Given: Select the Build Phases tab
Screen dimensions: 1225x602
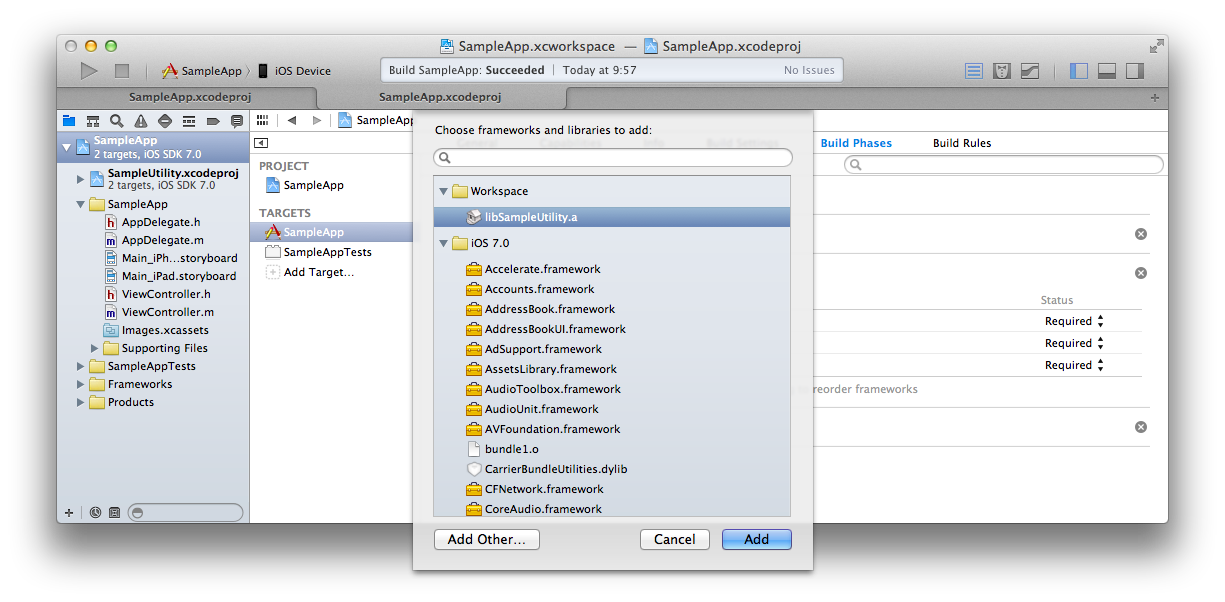Looking at the screenshot, I should coord(856,143).
